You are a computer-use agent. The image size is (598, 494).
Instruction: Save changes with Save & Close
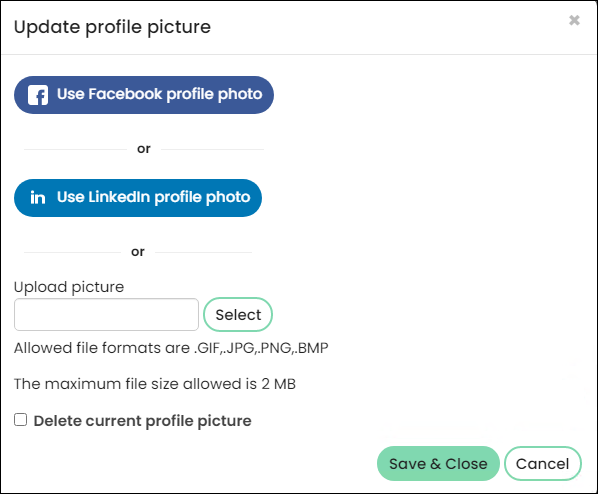(438, 463)
